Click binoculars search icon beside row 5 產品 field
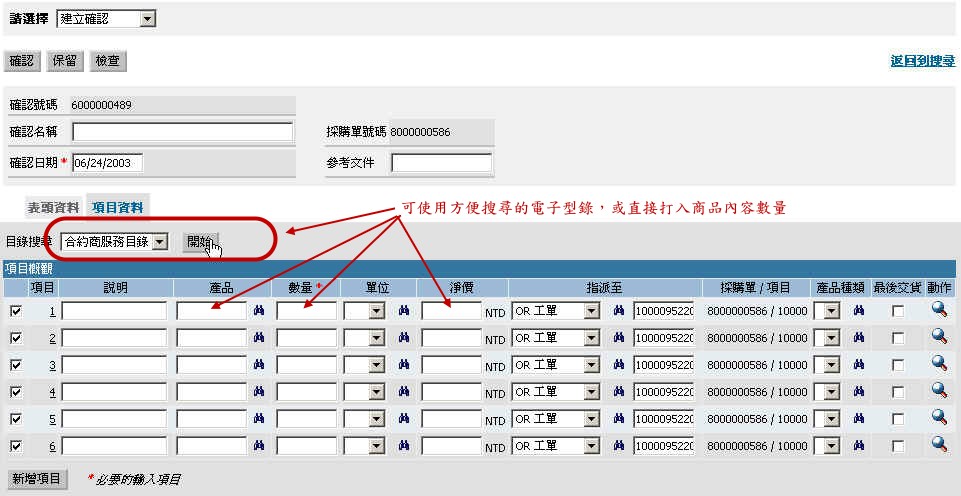The width and height of the screenshot is (961, 496). (258, 419)
